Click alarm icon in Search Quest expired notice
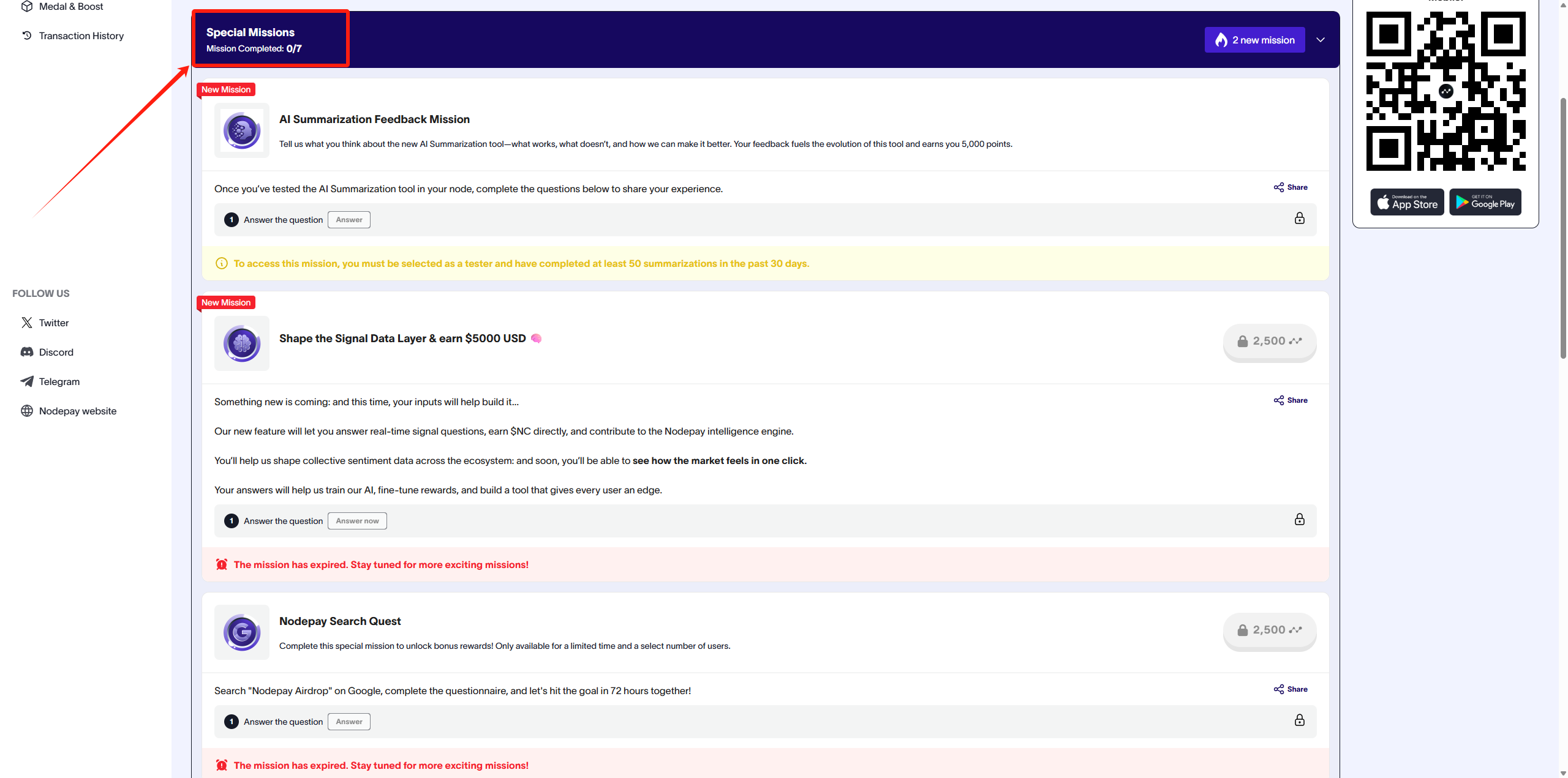Viewport: 1568px width, 778px height. pos(222,765)
